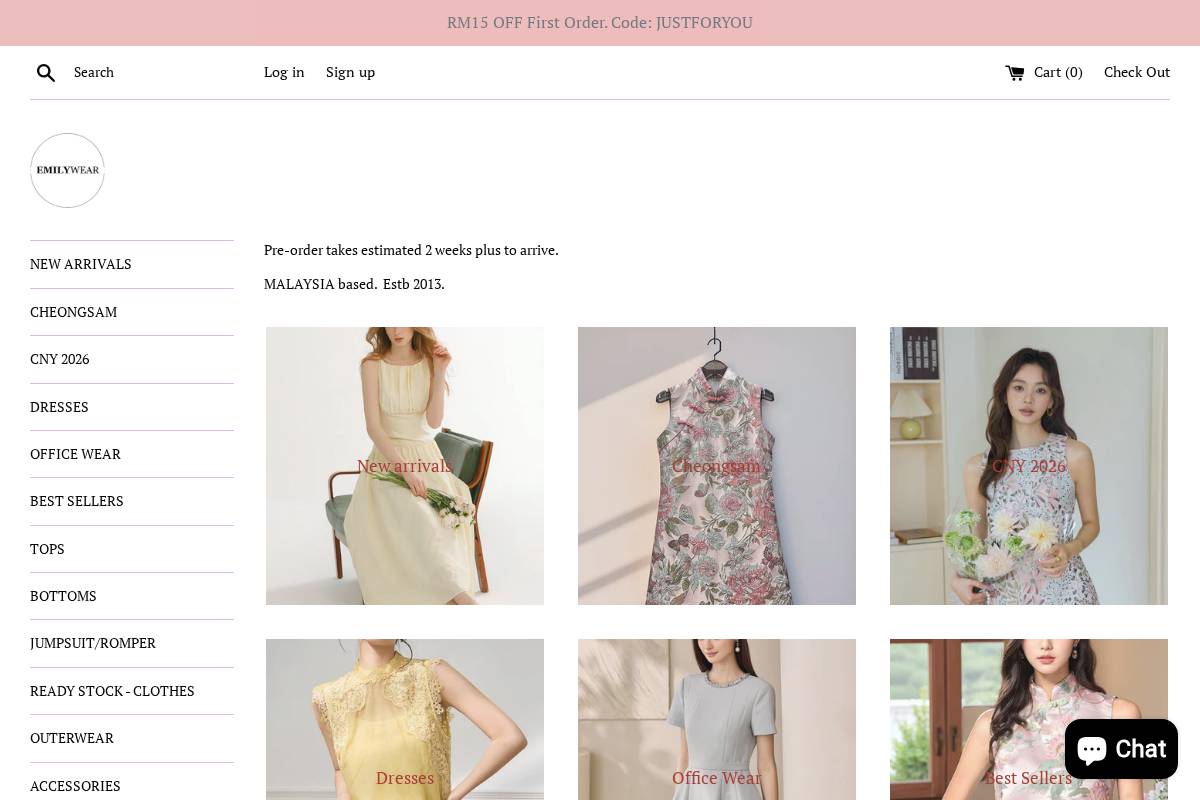Open the New arrivals collection image
1200x800 pixels.
404,466
